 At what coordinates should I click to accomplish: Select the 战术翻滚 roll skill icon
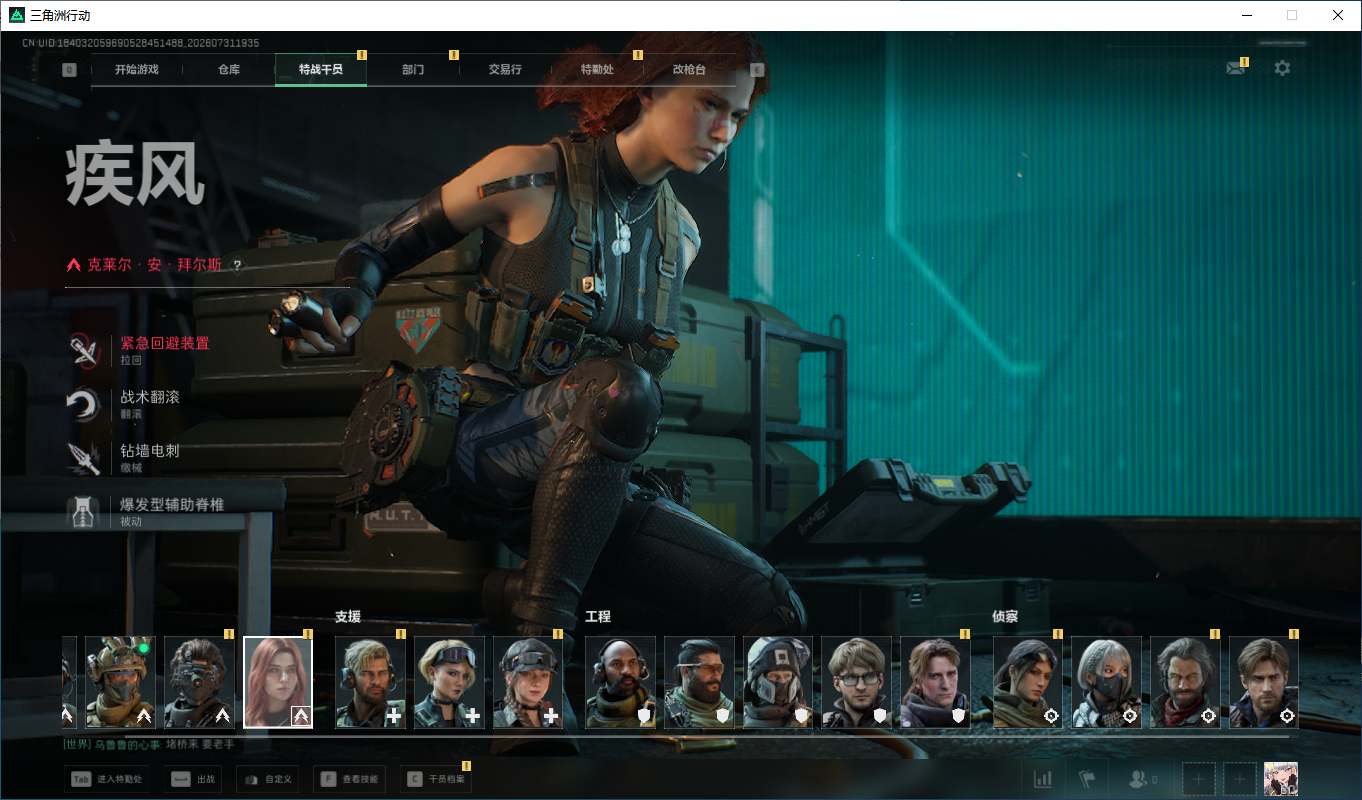pyautogui.click(x=82, y=403)
